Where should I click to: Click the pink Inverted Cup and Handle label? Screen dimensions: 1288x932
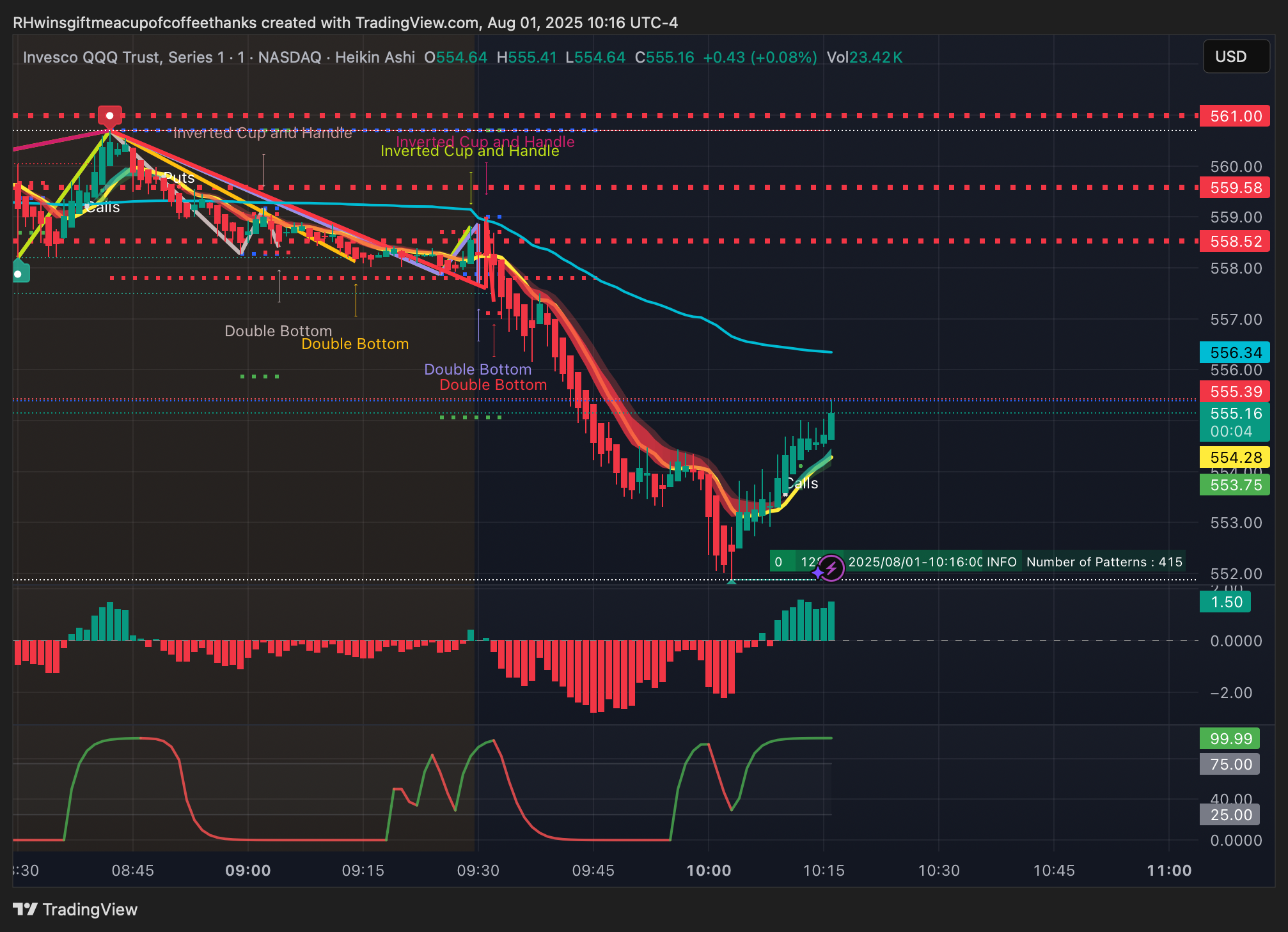coord(485,141)
